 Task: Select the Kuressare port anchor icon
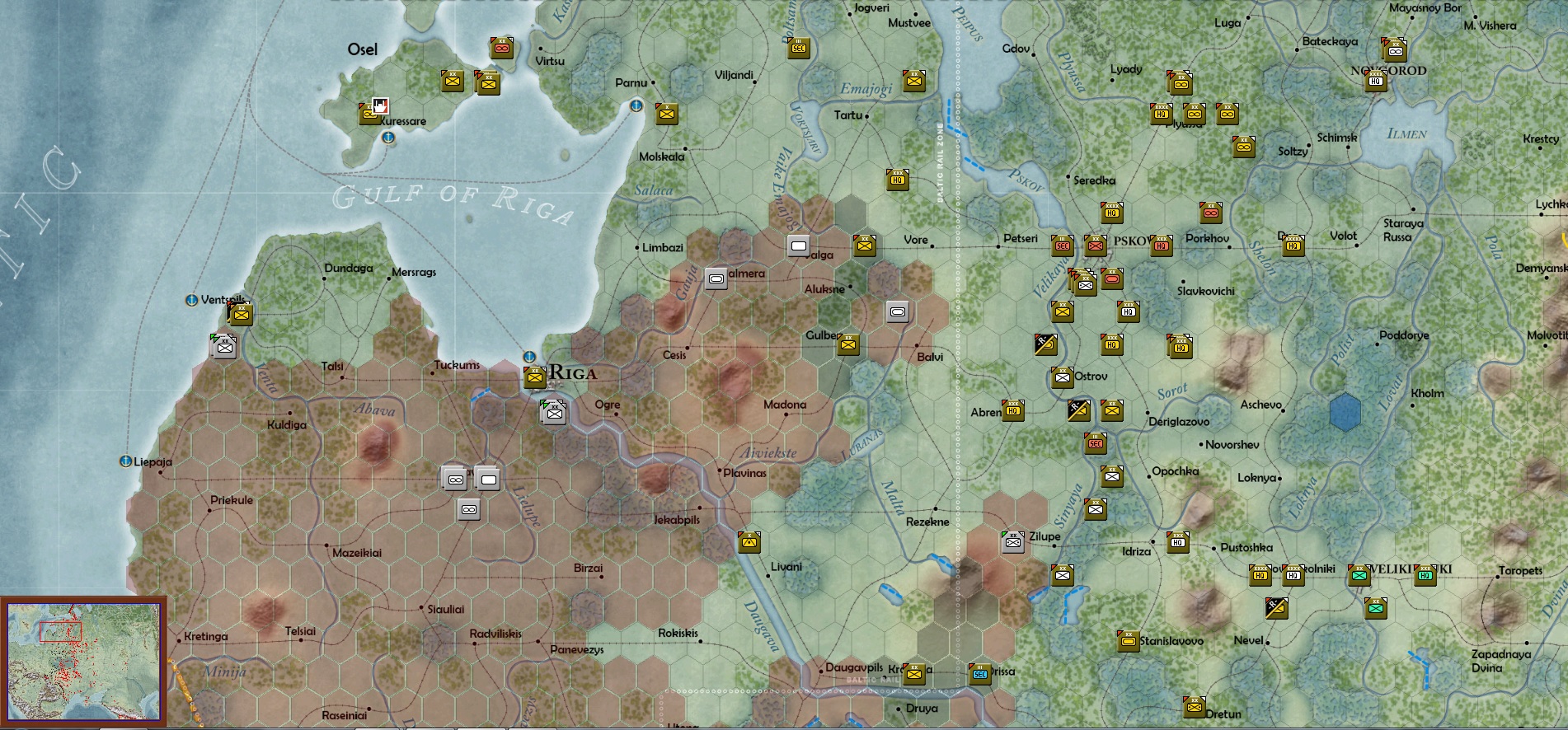(387, 138)
